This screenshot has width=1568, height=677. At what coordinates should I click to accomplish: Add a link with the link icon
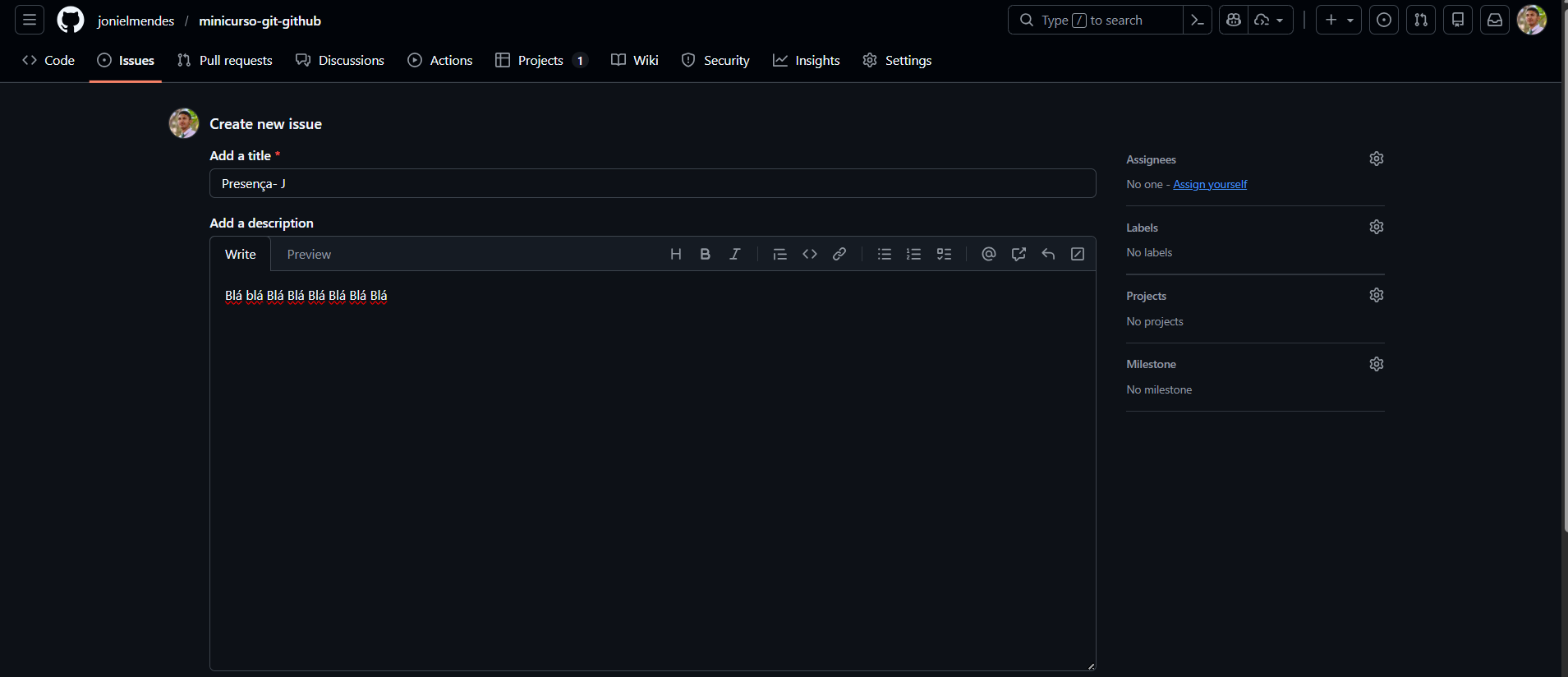coord(839,255)
